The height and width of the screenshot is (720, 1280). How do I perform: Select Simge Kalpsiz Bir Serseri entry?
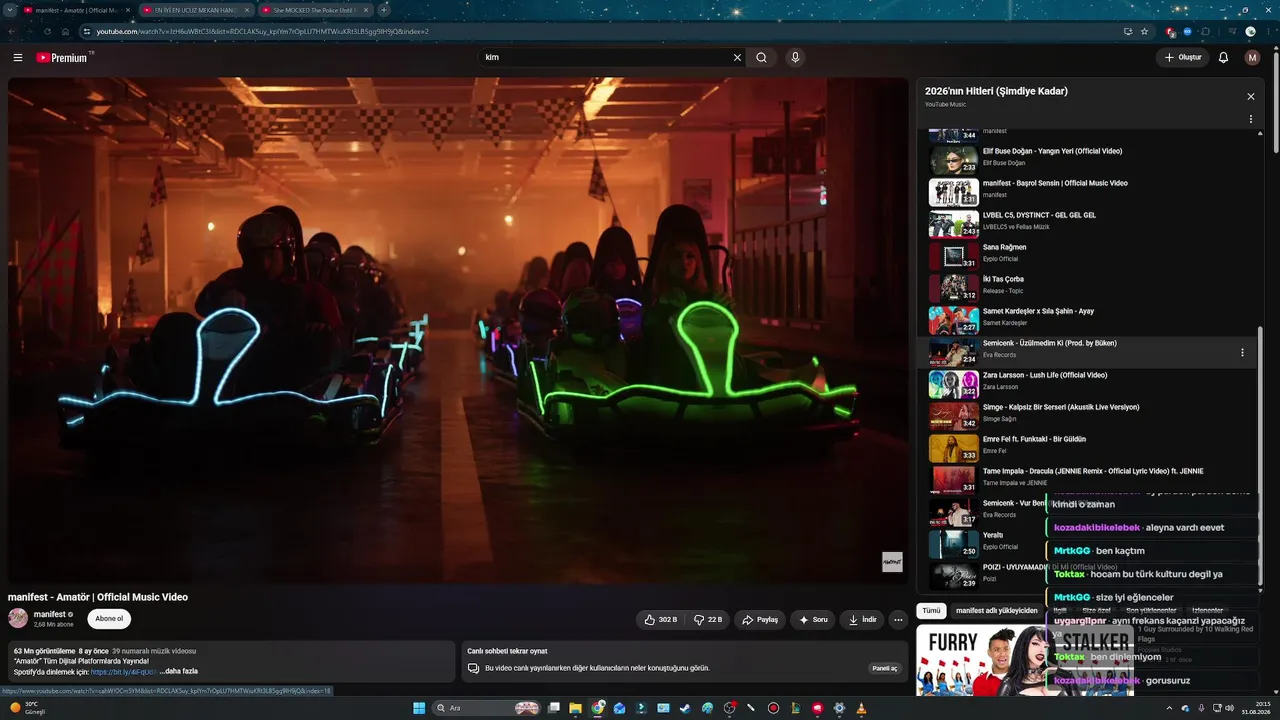click(x=1086, y=416)
